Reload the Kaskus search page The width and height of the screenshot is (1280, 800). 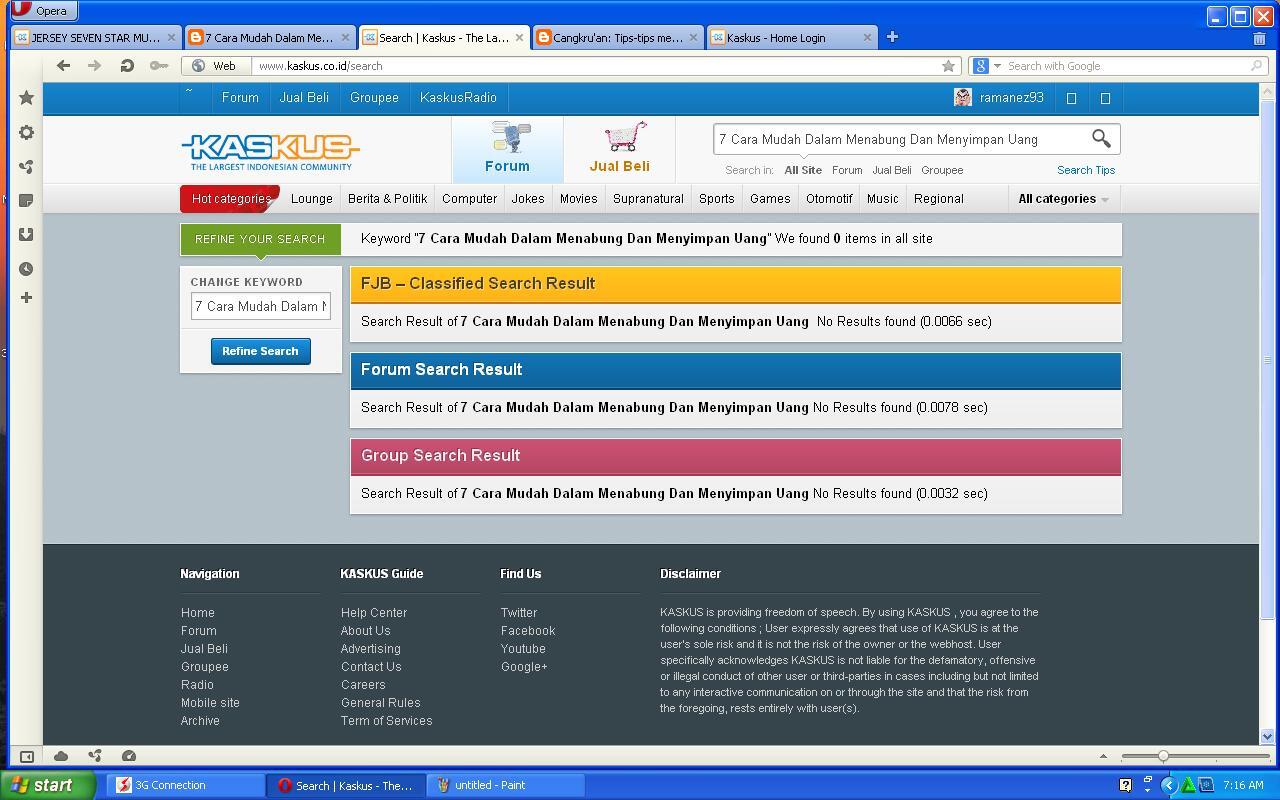click(x=127, y=66)
